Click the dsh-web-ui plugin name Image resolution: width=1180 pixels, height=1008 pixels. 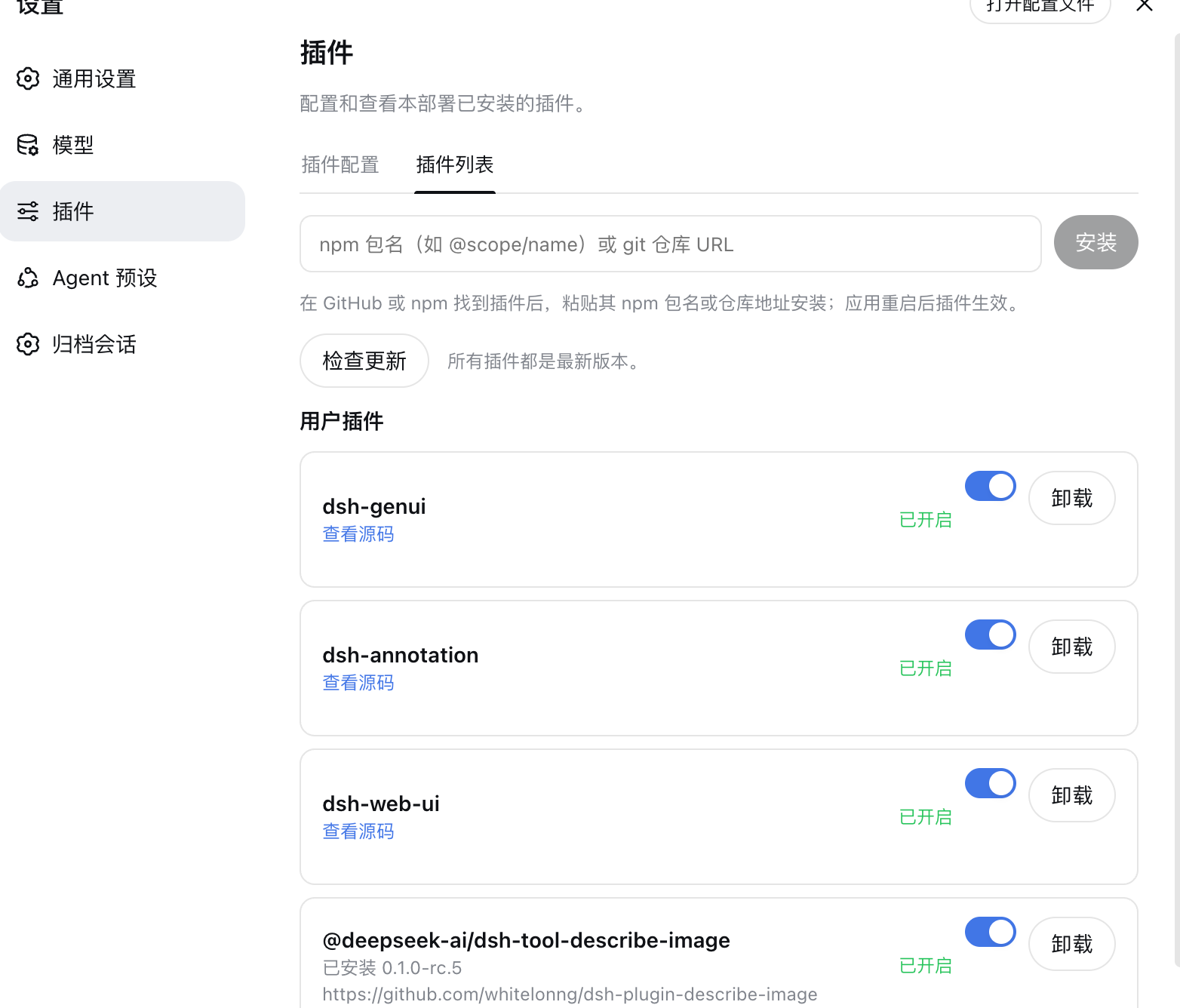tap(381, 804)
